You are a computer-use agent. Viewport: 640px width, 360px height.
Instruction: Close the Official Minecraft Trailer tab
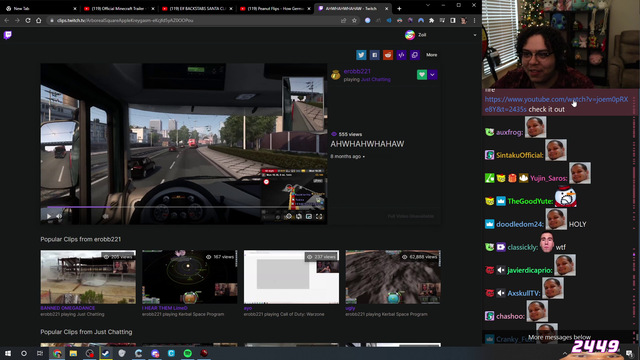(153, 9)
